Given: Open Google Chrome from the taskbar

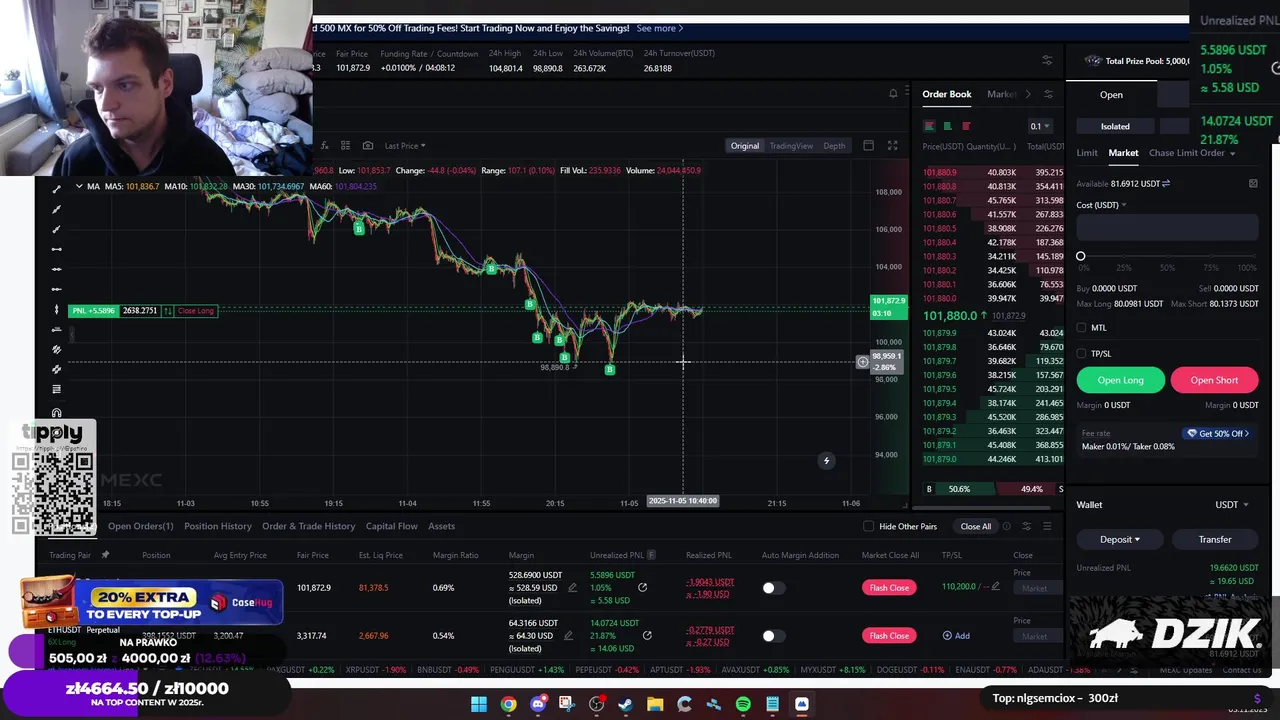Looking at the screenshot, I should pyautogui.click(x=508, y=705).
